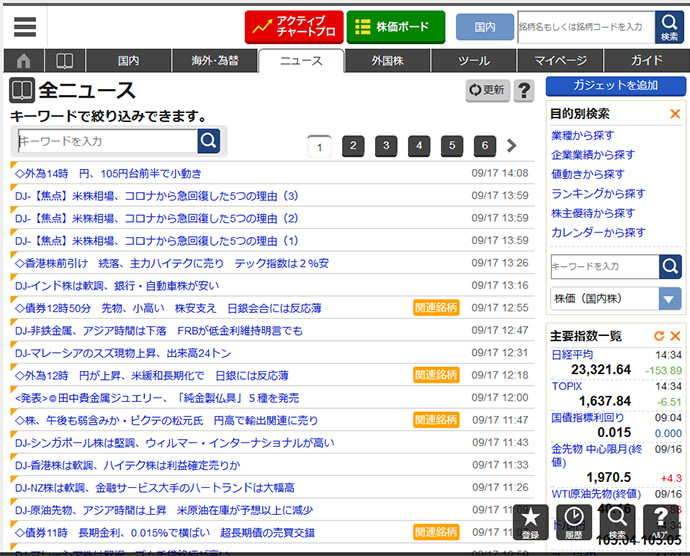Launch Active Chart Pro button
Viewport: 690px width, 556px height.
point(294,27)
